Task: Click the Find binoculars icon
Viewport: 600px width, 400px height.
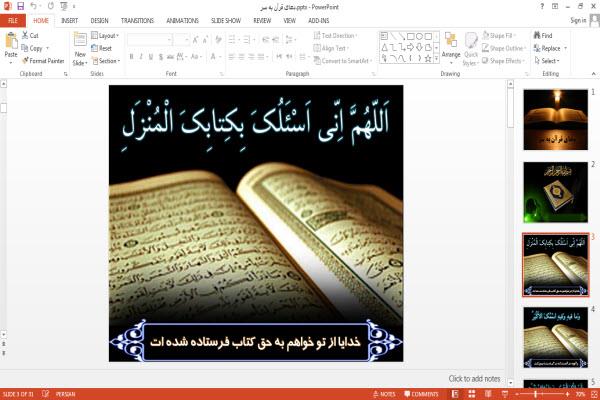Action: pos(537,35)
